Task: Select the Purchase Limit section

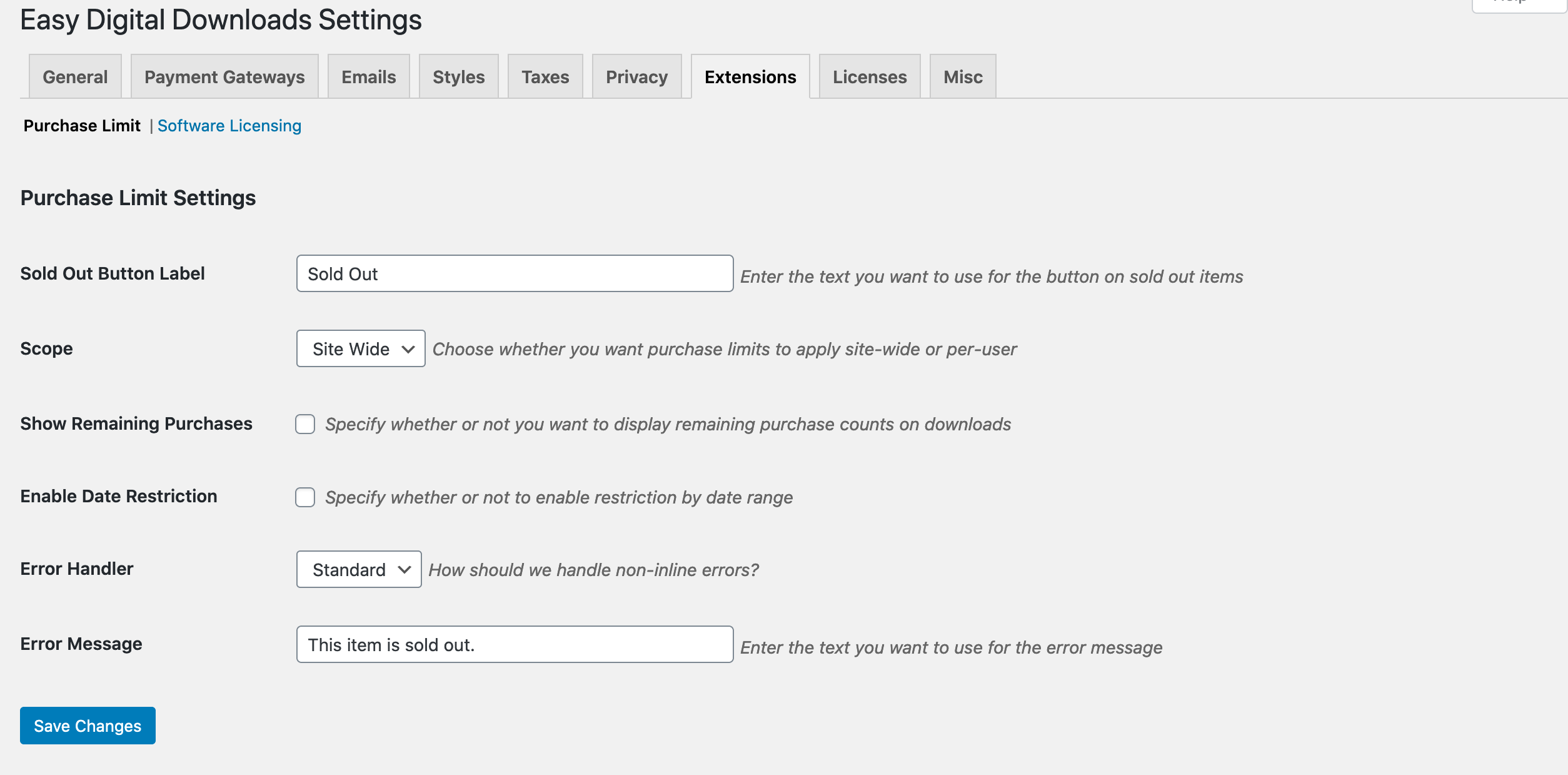Action: pos(82,126)
